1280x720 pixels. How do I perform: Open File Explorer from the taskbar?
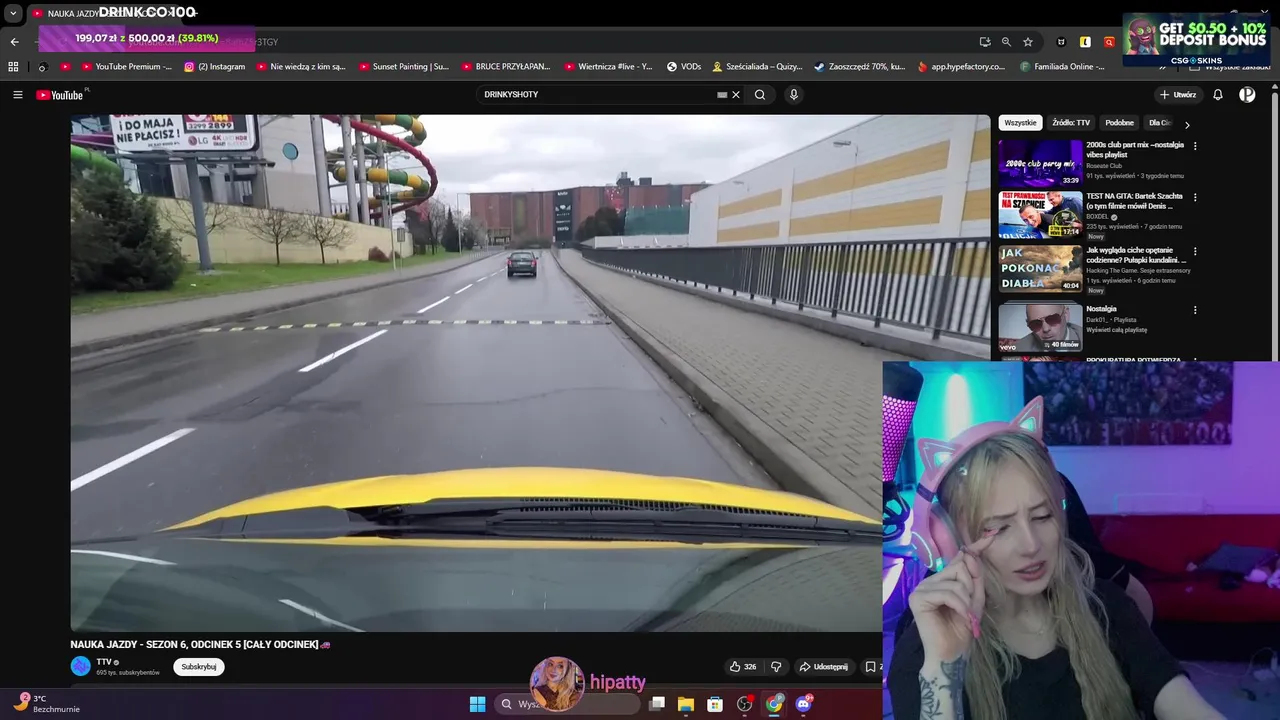tap(686, 704)
